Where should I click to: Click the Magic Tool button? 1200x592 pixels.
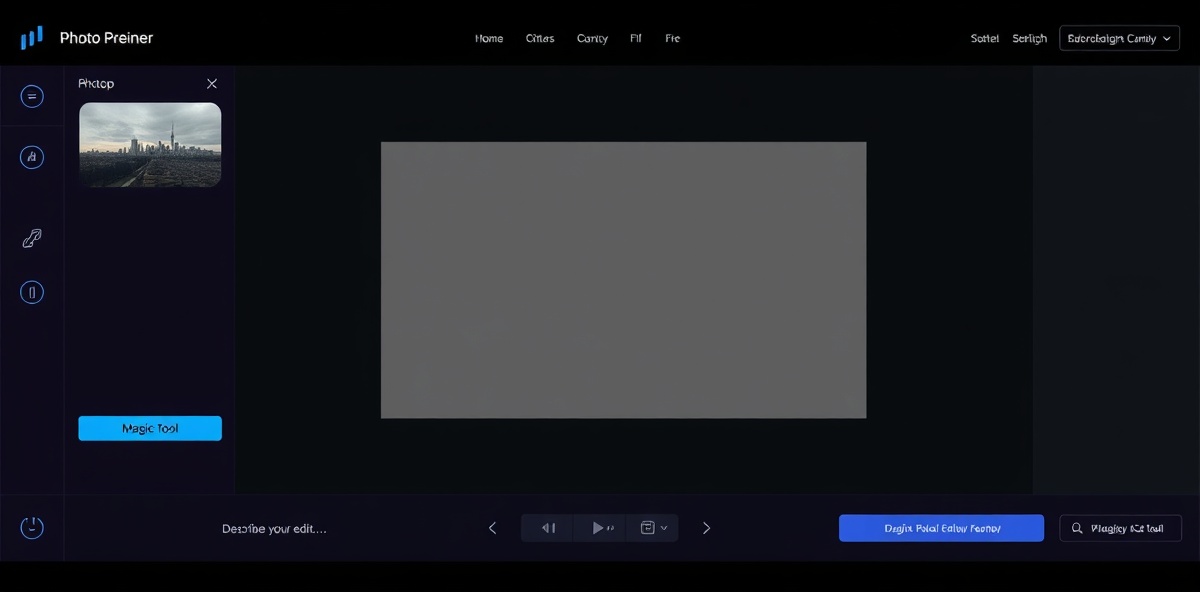(x=150, y=428)
